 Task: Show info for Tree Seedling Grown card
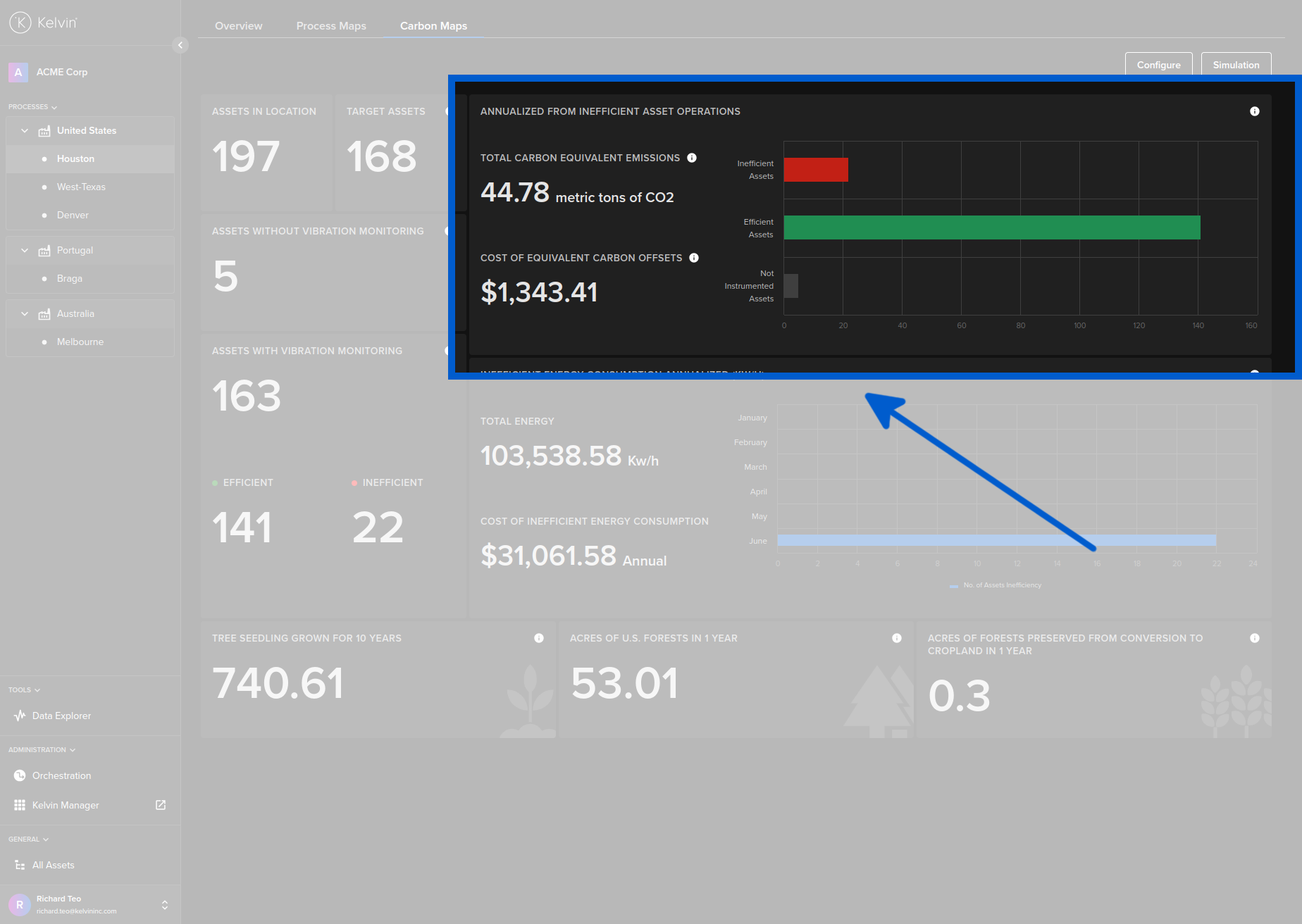tap(539, 638)
